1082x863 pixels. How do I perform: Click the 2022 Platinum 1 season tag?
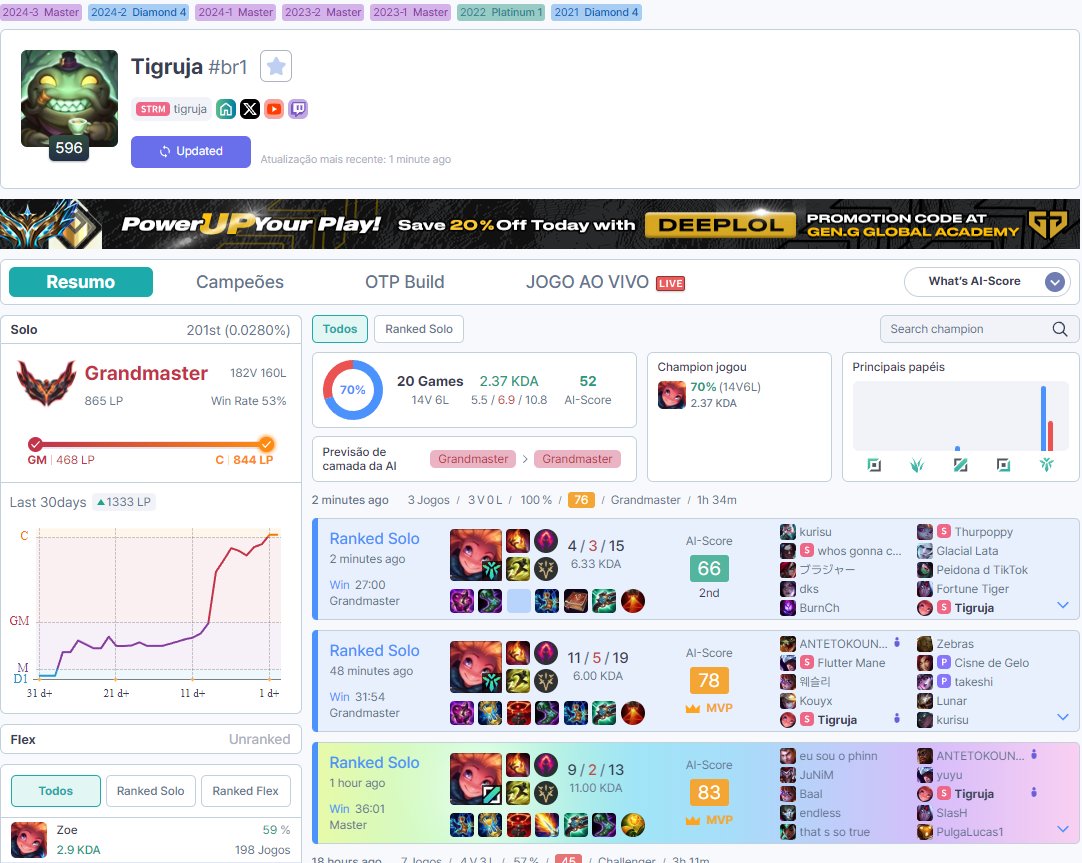point(501,12)
